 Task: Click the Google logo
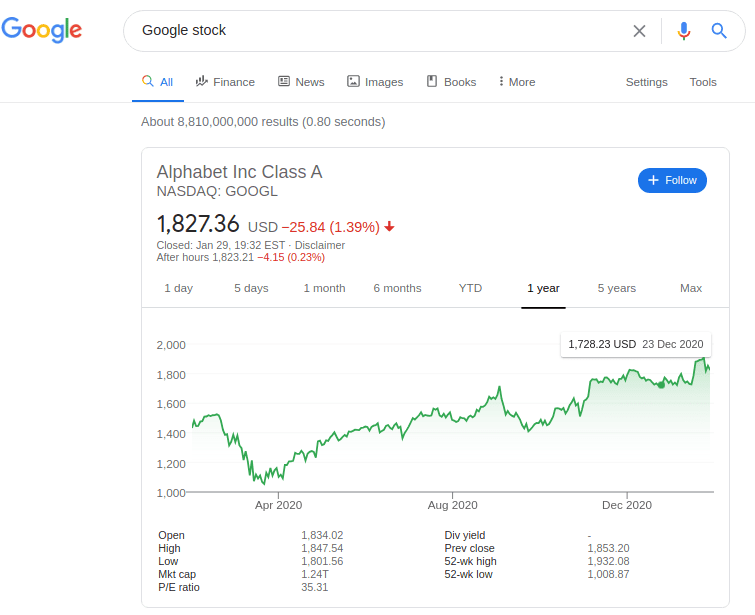tap(42, 30)
